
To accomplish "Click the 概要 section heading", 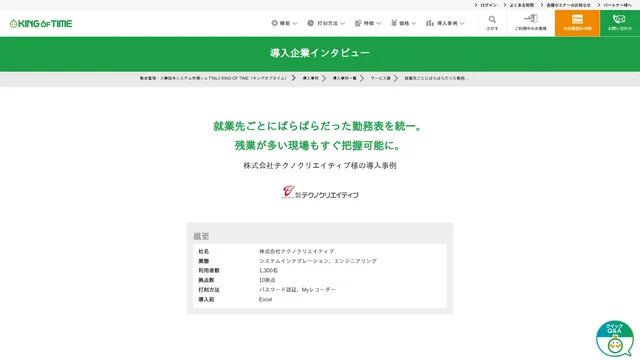I will point(201,236).
